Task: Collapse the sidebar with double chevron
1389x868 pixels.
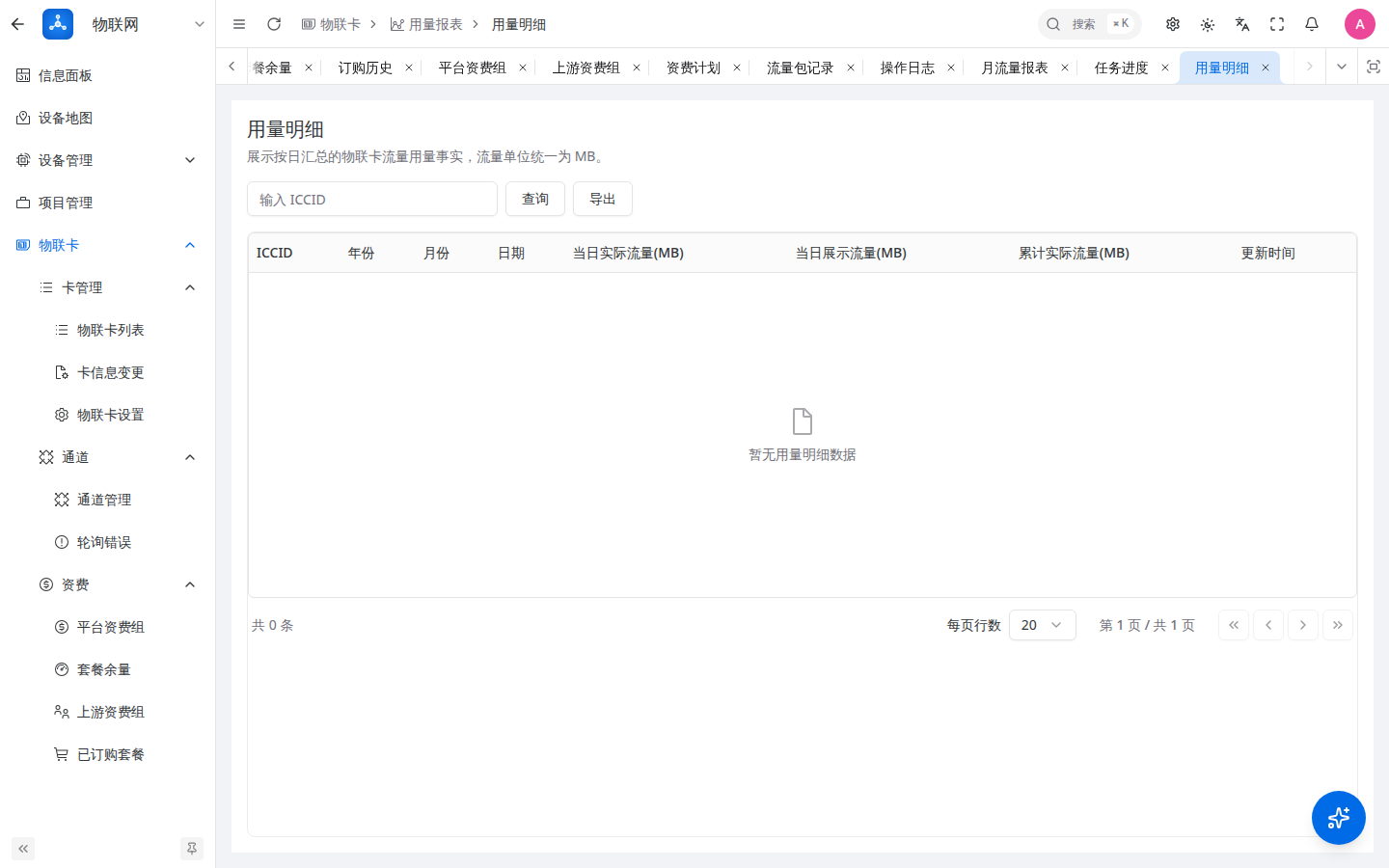Action: (x=23, y=849)
